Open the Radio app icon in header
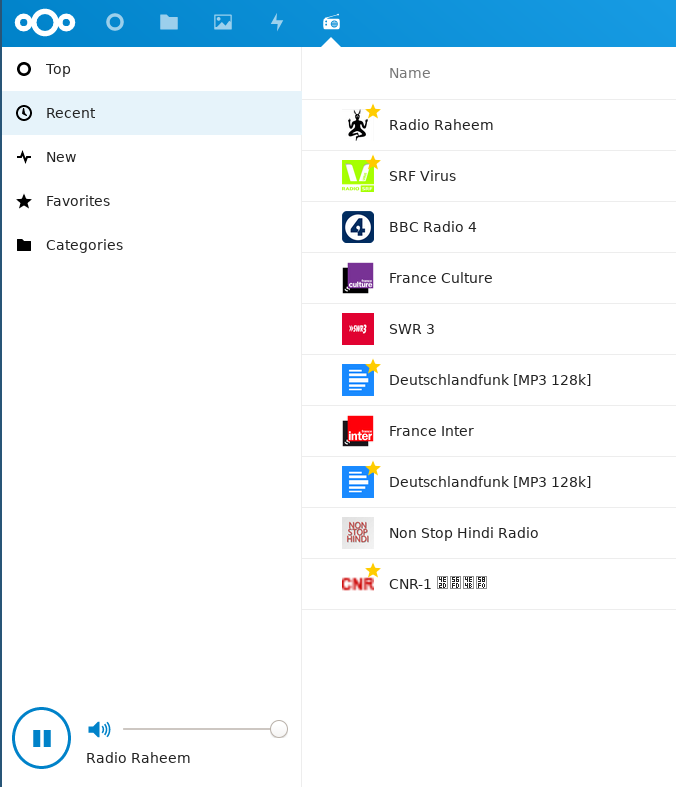Viewport: 676px width, 787px height. tap(331, 23)
